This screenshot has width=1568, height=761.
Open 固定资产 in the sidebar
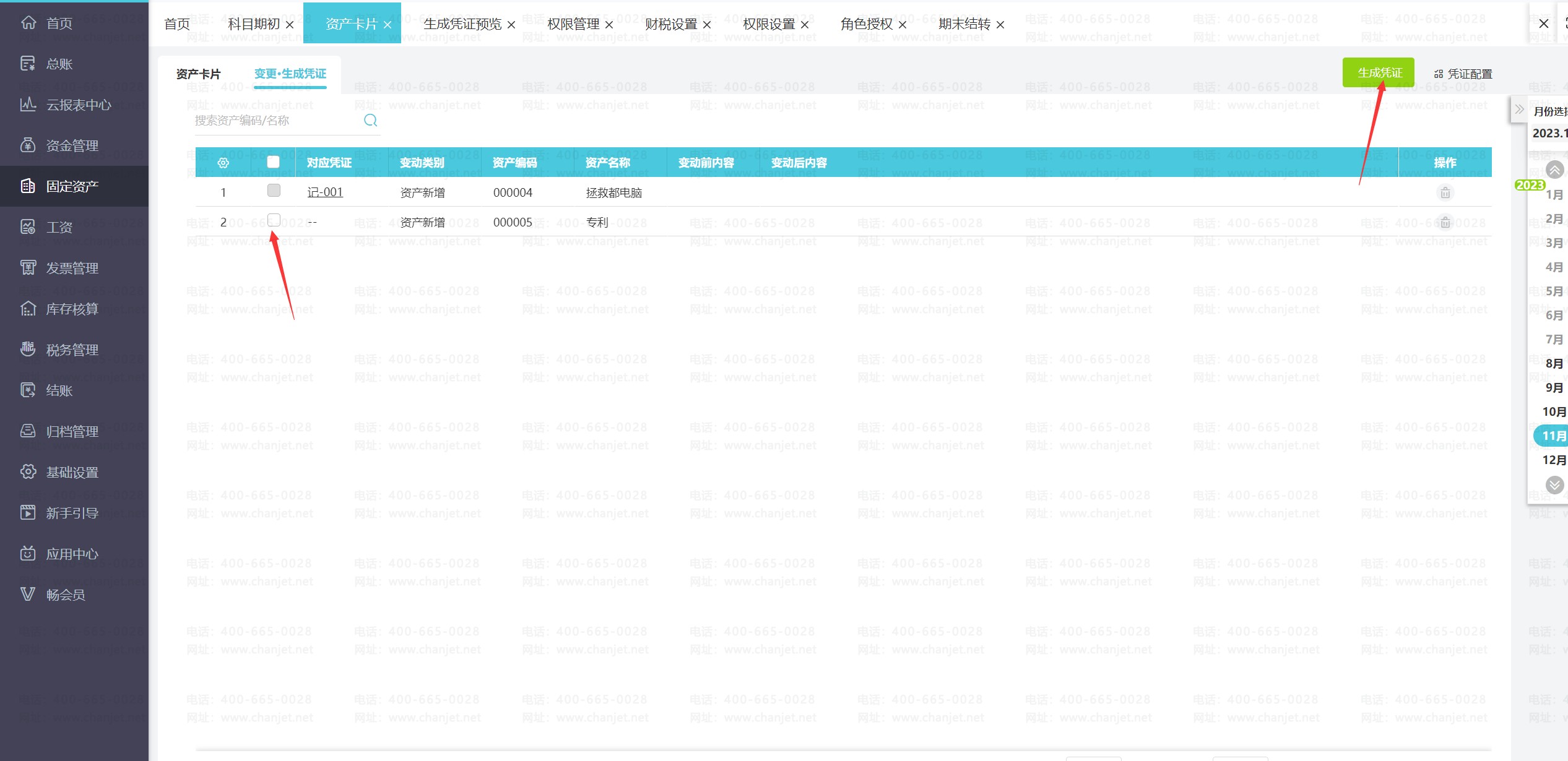(x=72, y=186)
